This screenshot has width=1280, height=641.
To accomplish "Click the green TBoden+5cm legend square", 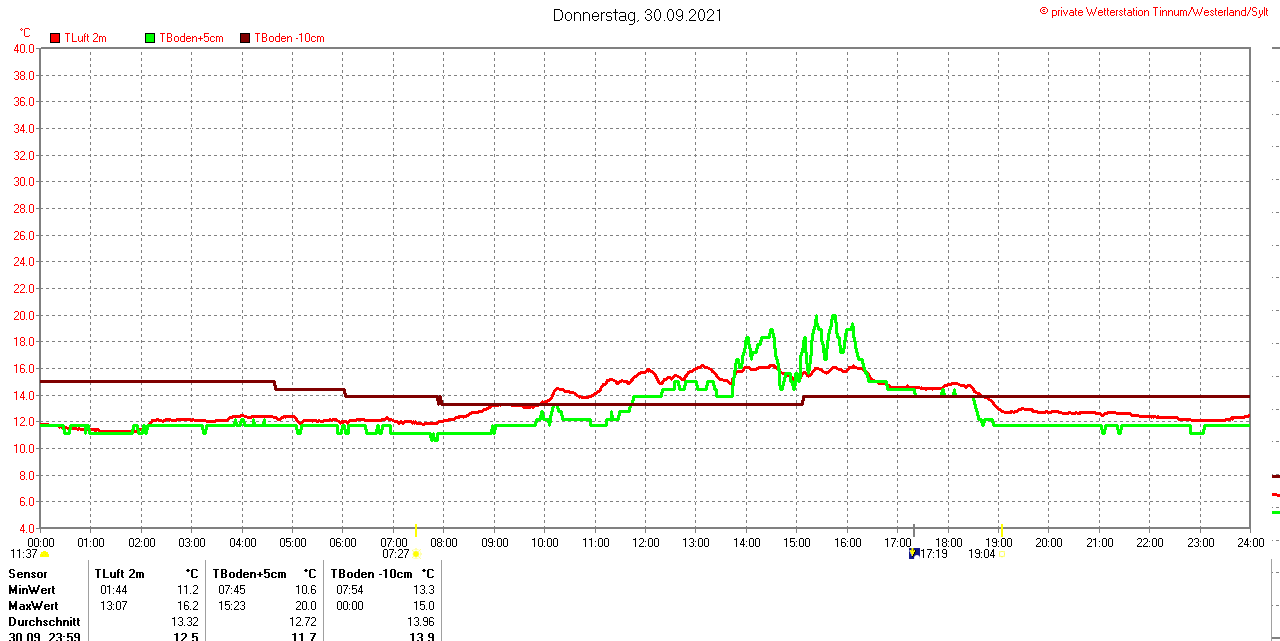I will (150, 38).
